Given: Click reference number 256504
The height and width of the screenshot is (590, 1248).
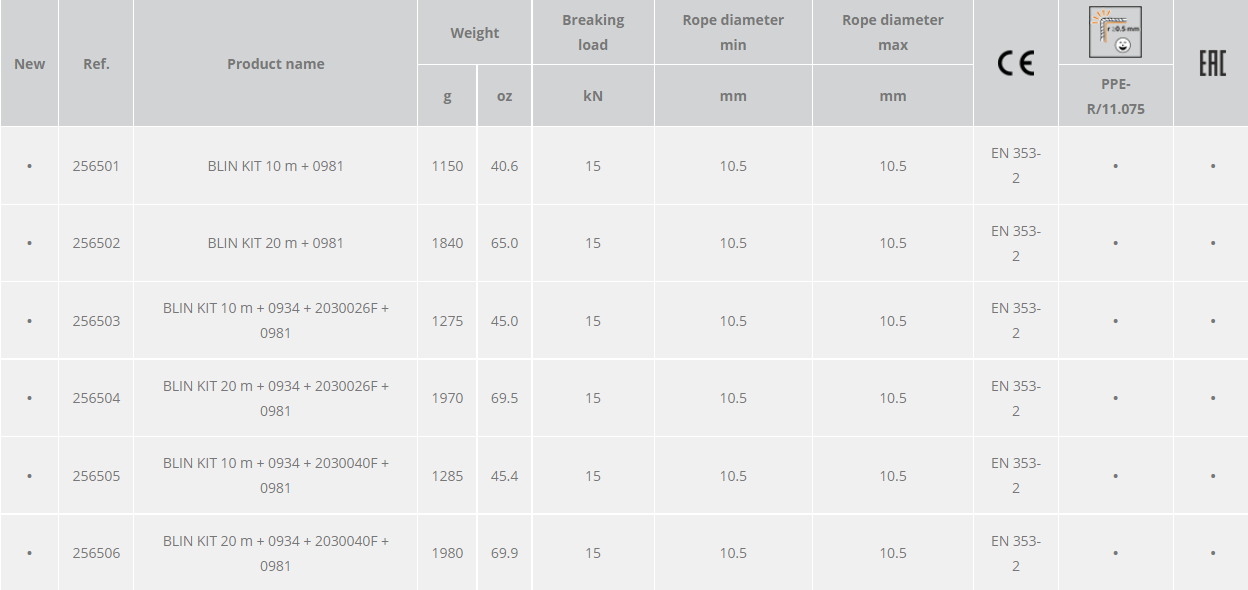Looking at the screenshot, I should (96, 398).
